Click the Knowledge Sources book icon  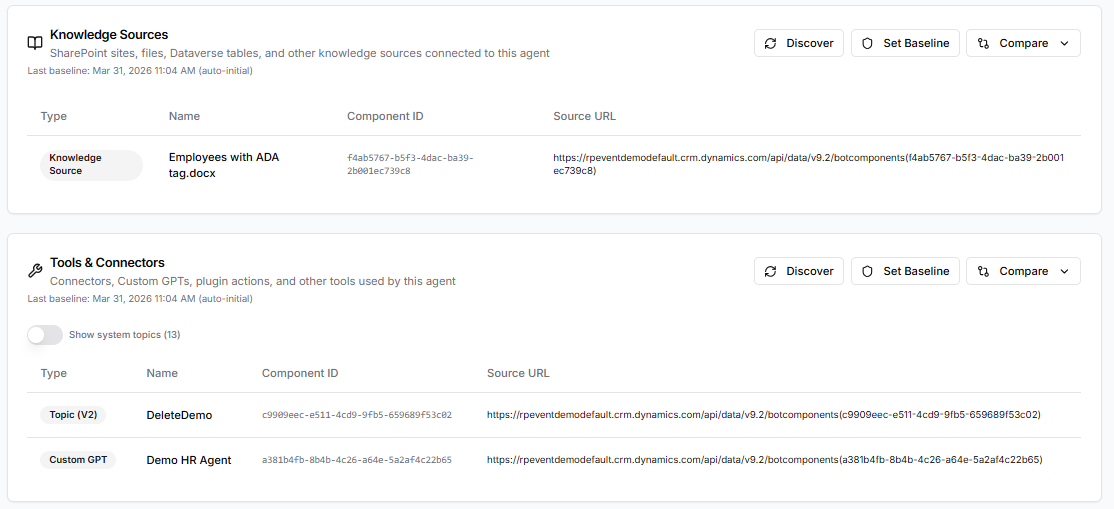coord(35,43)
